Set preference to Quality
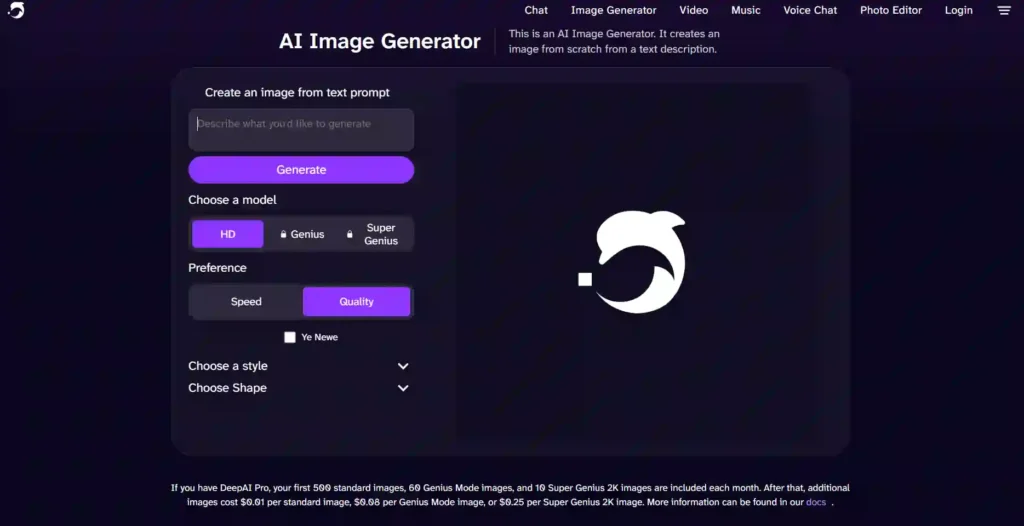The image size is (1024, 526). [357, 302]
